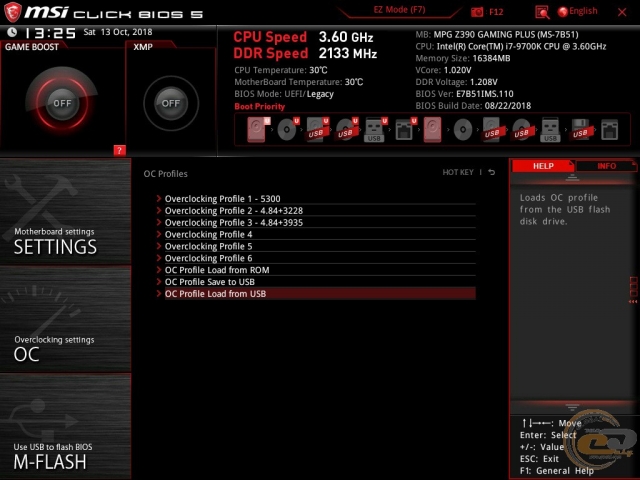Click the Memory Size 16384MB entry
This screenshot has width=640, height=480.
tap(463, 58)
